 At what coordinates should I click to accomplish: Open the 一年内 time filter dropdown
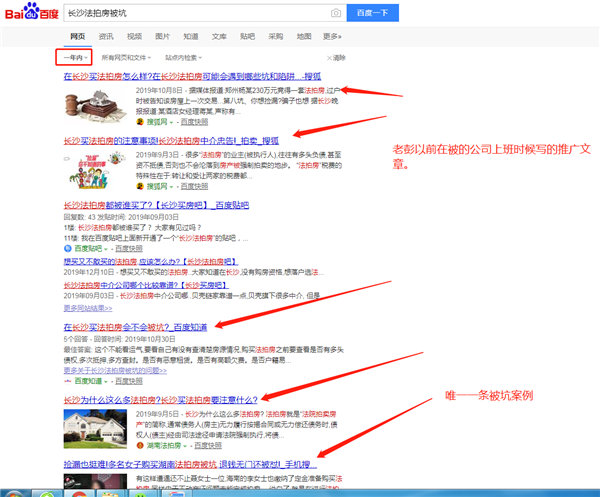pos(73,57)
